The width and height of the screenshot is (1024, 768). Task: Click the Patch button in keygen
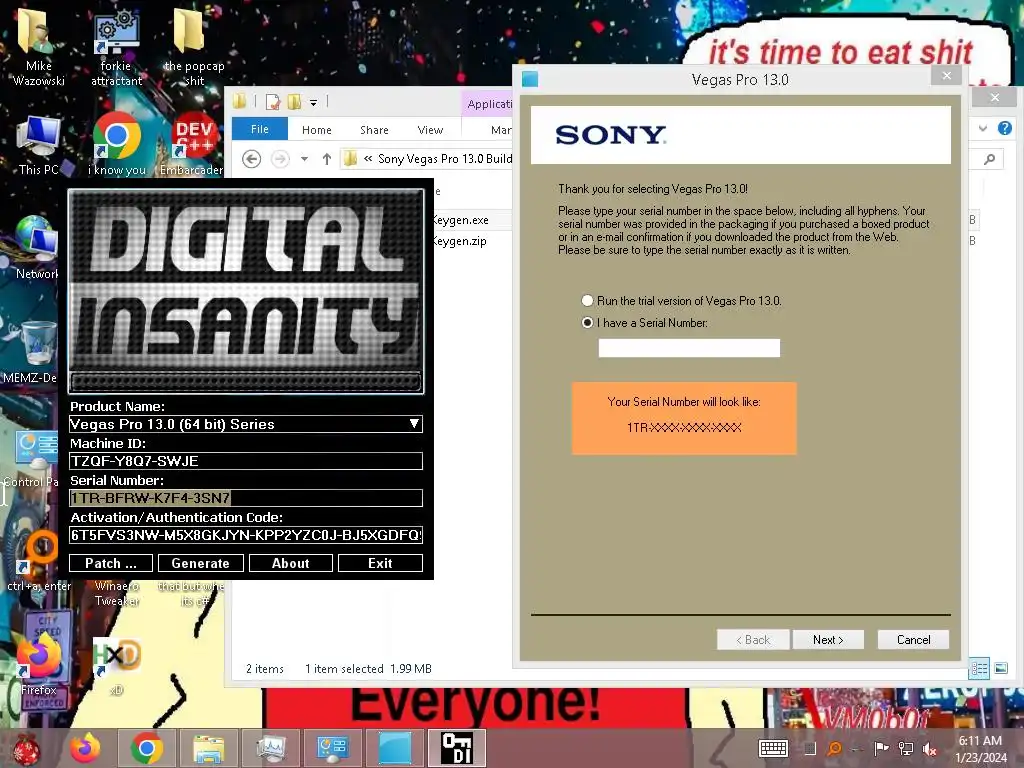click(x=111, y=563)
